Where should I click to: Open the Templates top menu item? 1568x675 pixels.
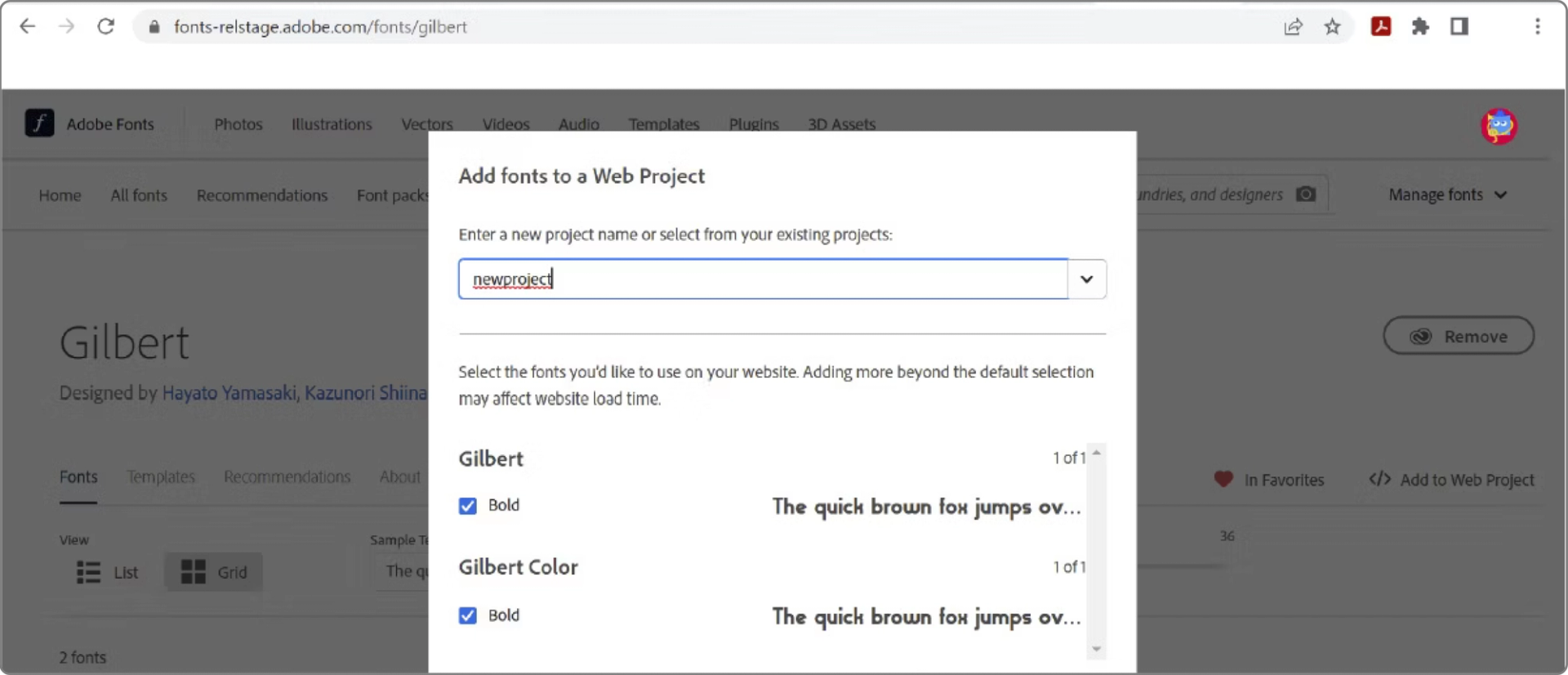coord(663,124)
